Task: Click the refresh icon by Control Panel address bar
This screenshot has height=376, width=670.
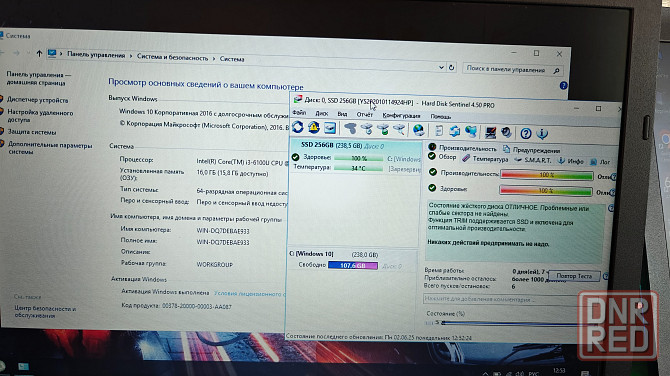Action: tap(451, 68)
